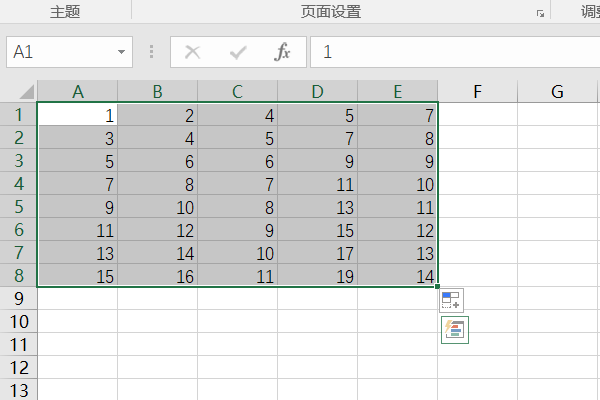Select column header F

(x=477, y=92)
